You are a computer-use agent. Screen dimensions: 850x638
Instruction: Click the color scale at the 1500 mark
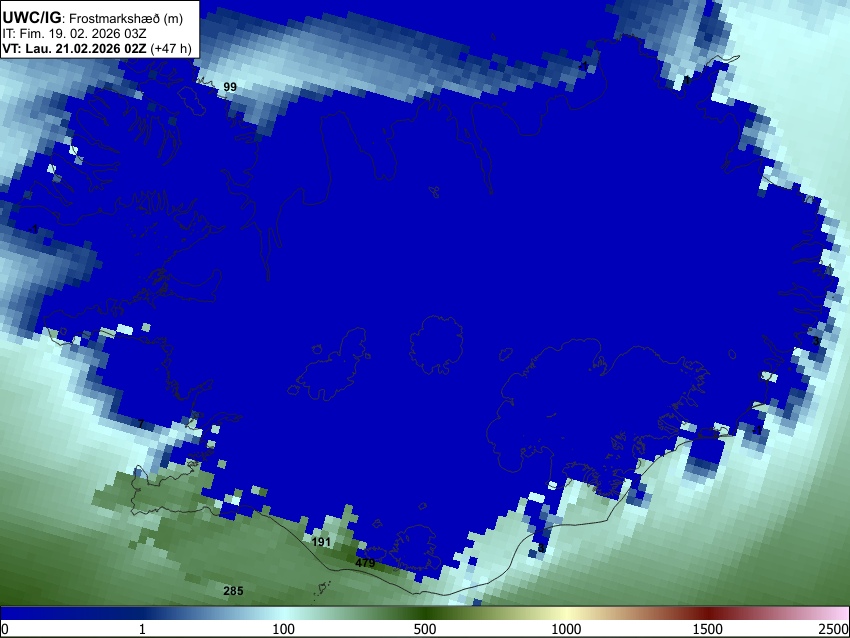708,629
